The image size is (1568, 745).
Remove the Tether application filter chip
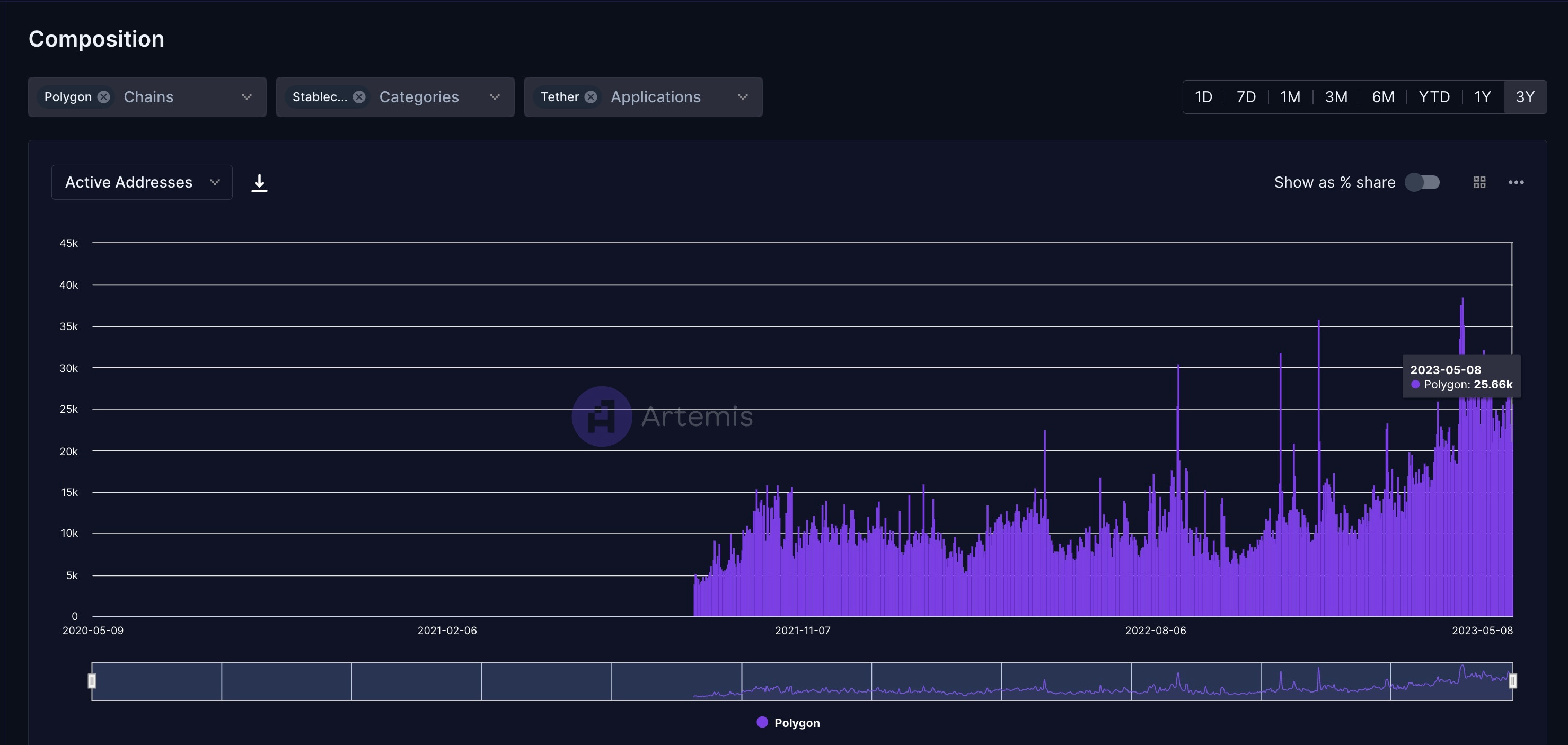[x=591, y=97]
